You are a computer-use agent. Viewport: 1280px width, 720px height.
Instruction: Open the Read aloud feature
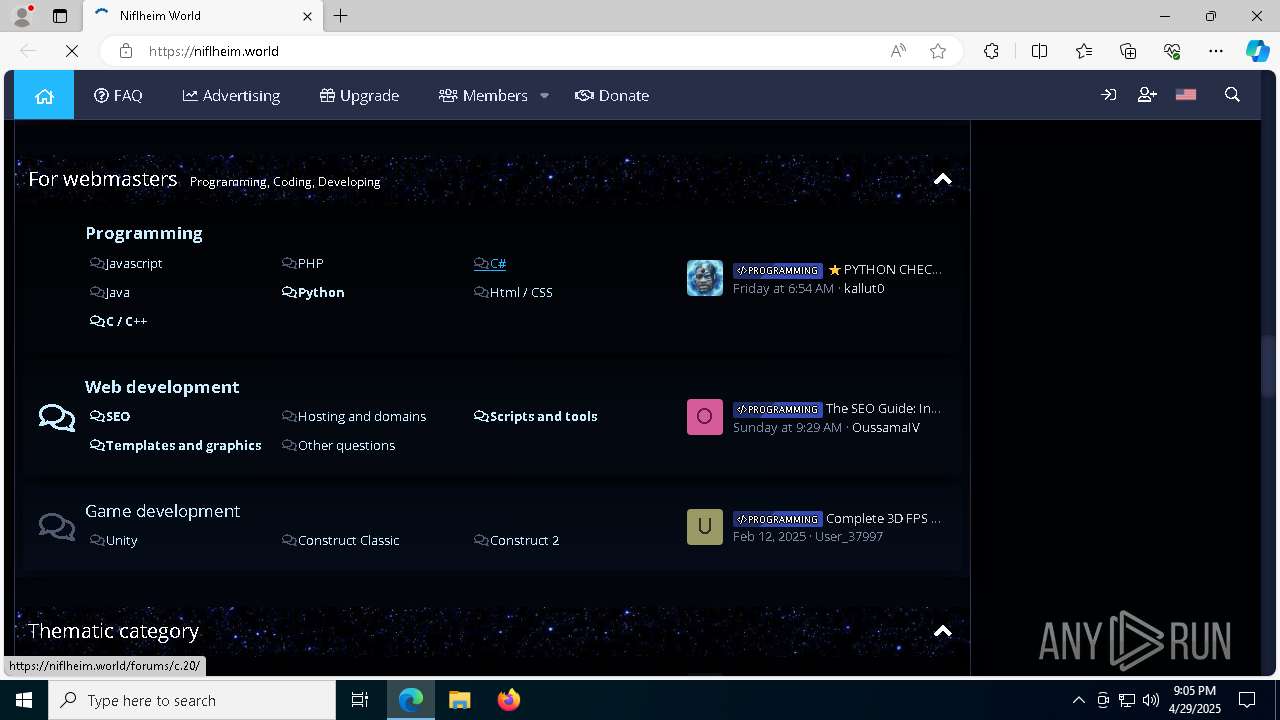(x=898, y=51)
